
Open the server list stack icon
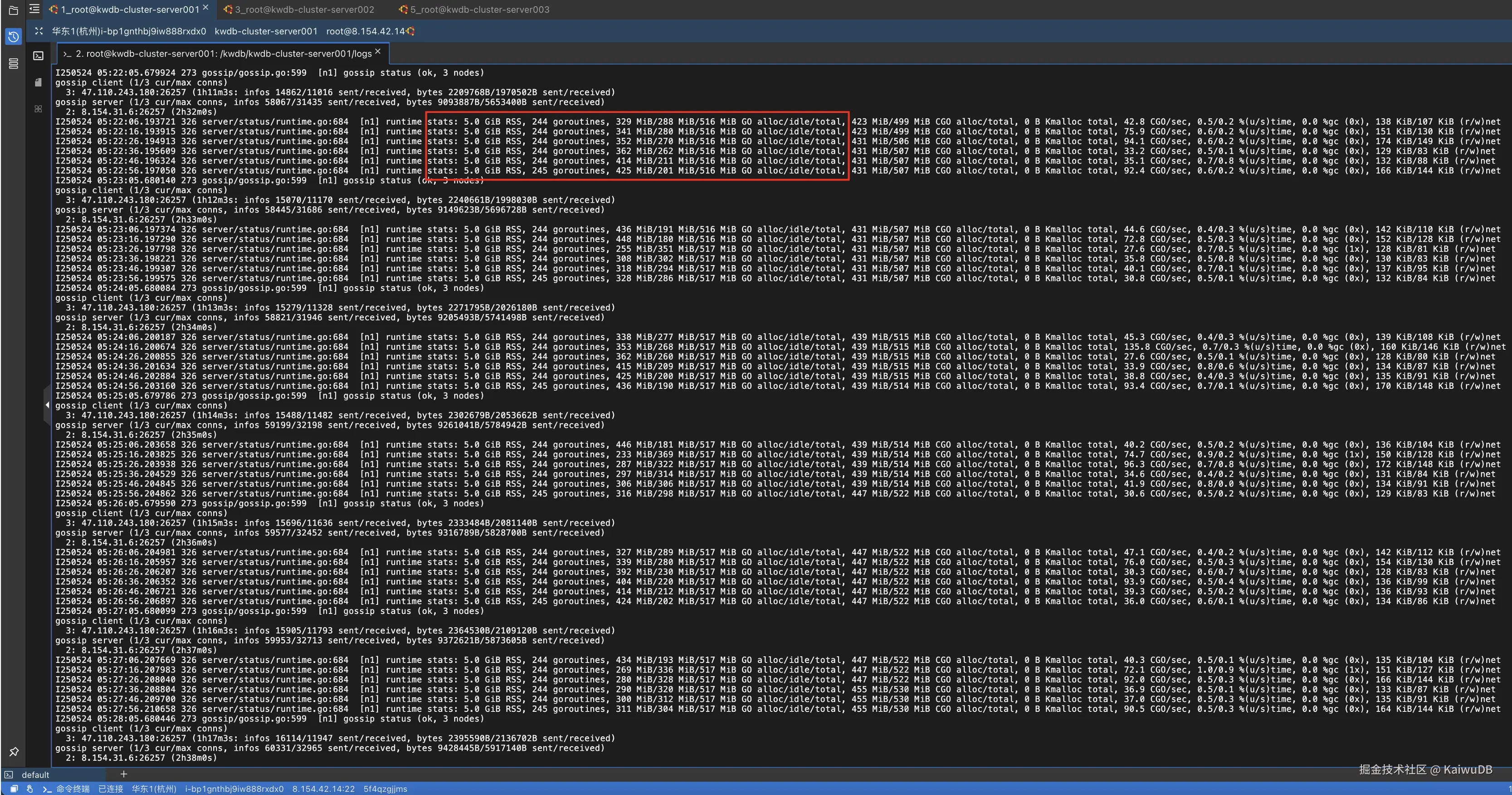click(14, 64)
